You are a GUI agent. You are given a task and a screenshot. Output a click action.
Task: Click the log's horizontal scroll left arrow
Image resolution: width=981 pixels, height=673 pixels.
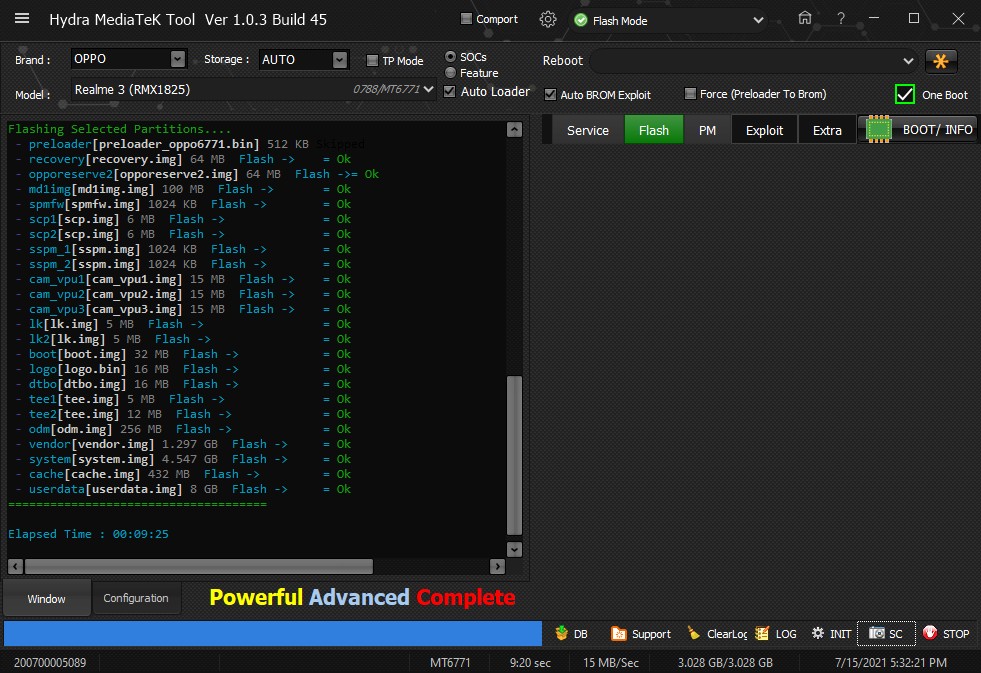[16, 567]
